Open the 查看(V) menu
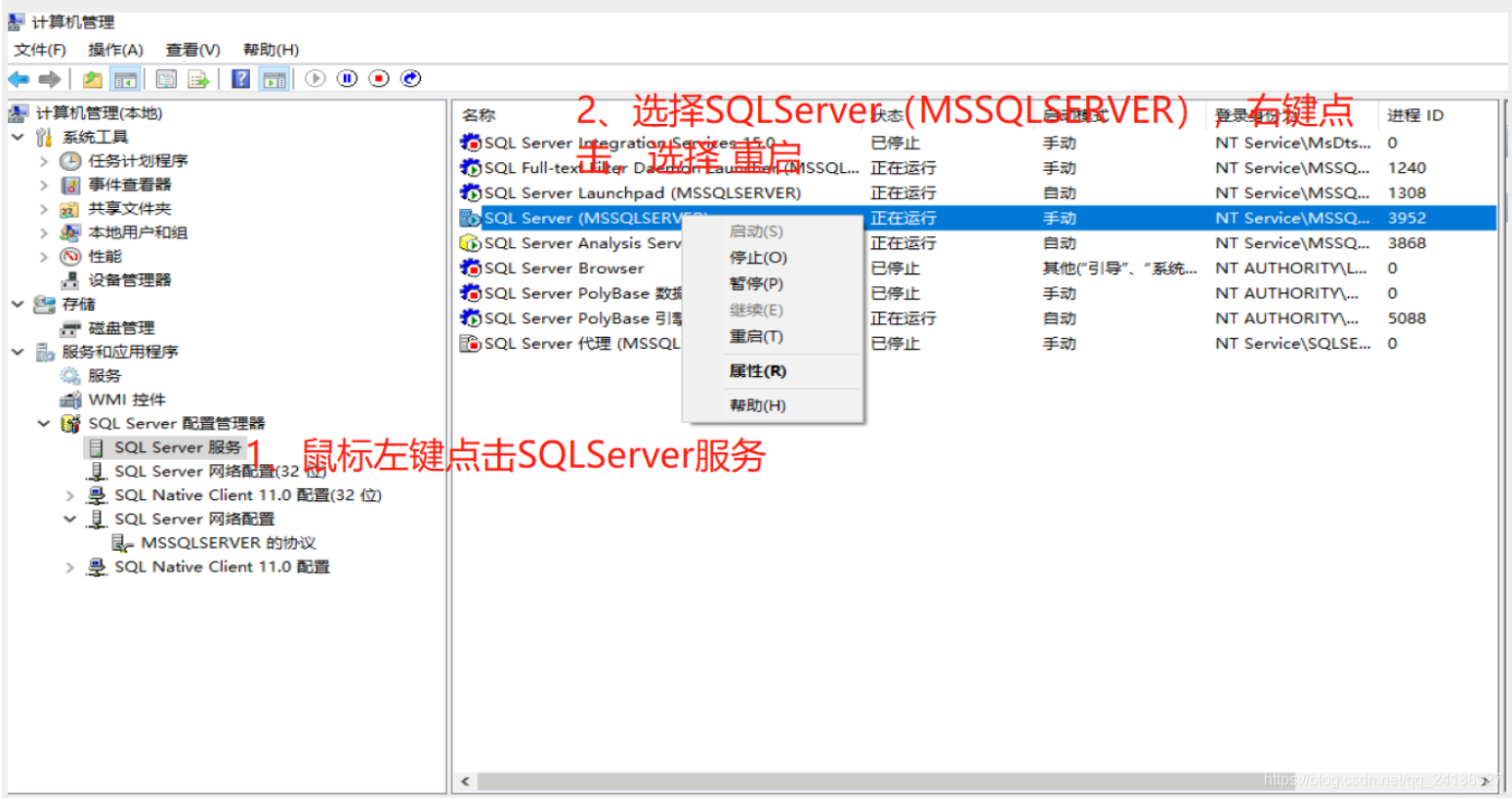 [x=192, y=50]
